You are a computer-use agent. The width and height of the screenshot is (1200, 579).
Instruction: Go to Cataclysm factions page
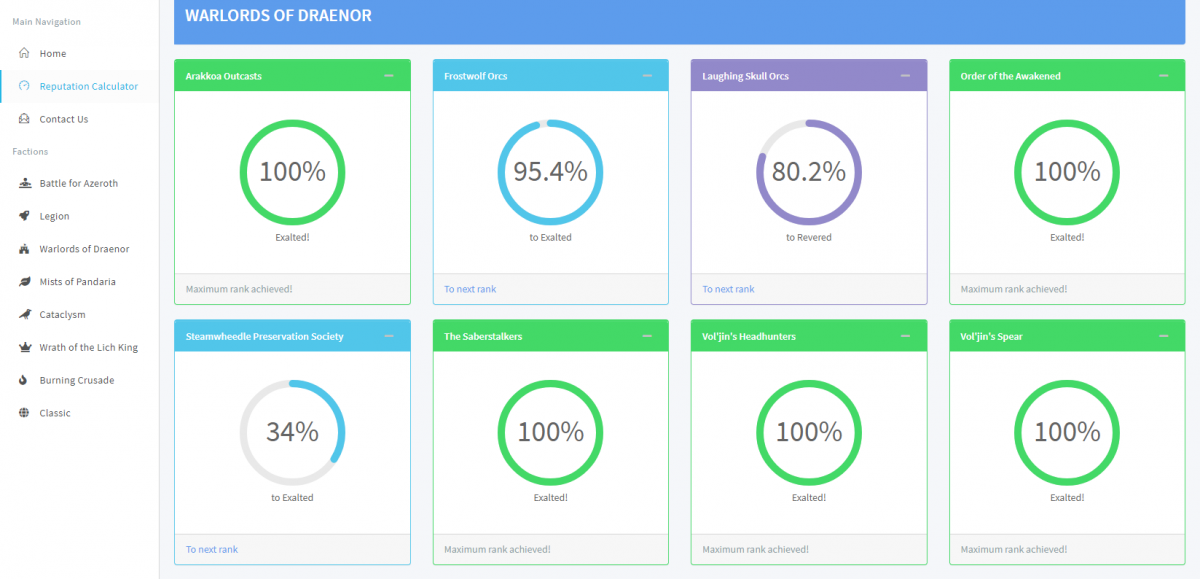tap(62, 314)
